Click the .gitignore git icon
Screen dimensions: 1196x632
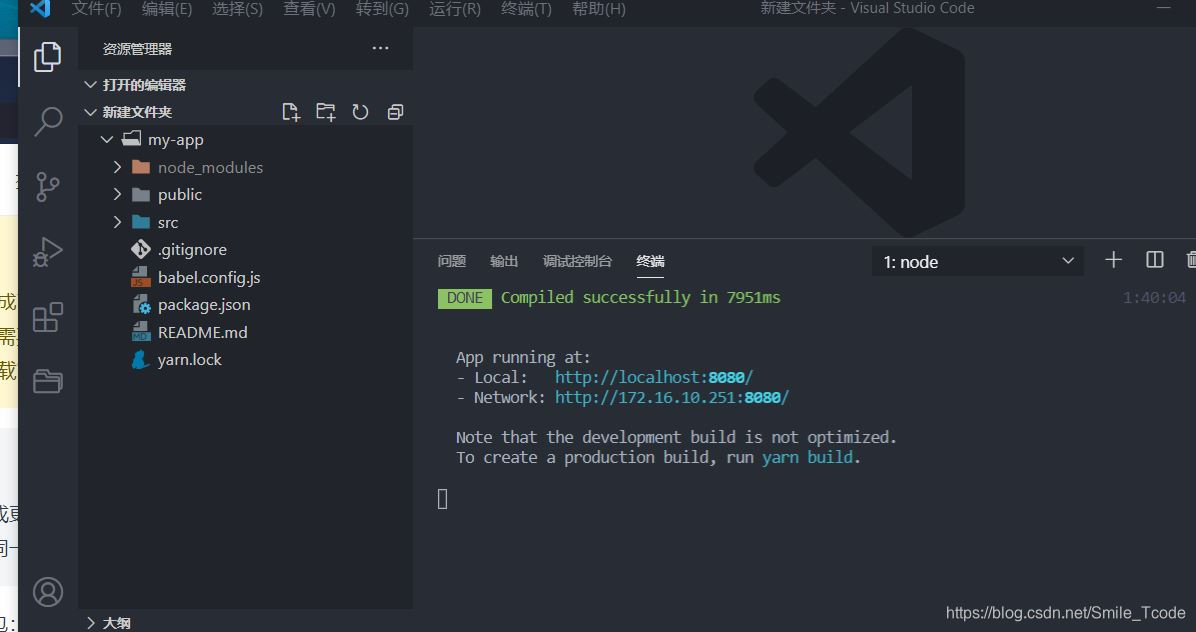(x=140, y=249)
